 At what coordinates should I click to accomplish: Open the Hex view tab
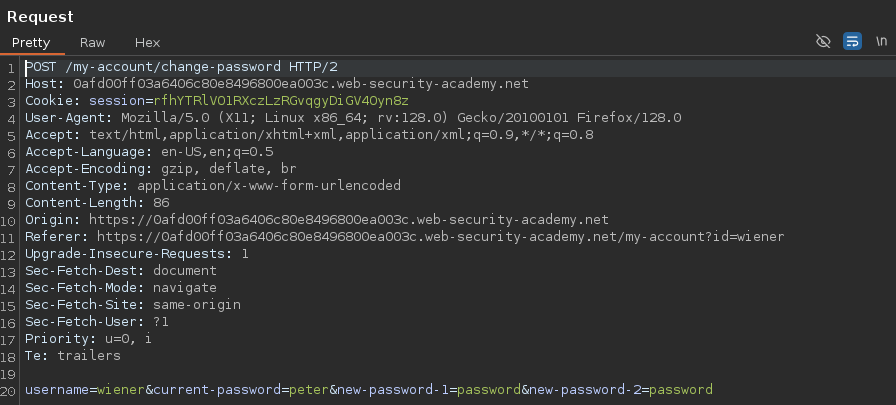click(147, 43)
